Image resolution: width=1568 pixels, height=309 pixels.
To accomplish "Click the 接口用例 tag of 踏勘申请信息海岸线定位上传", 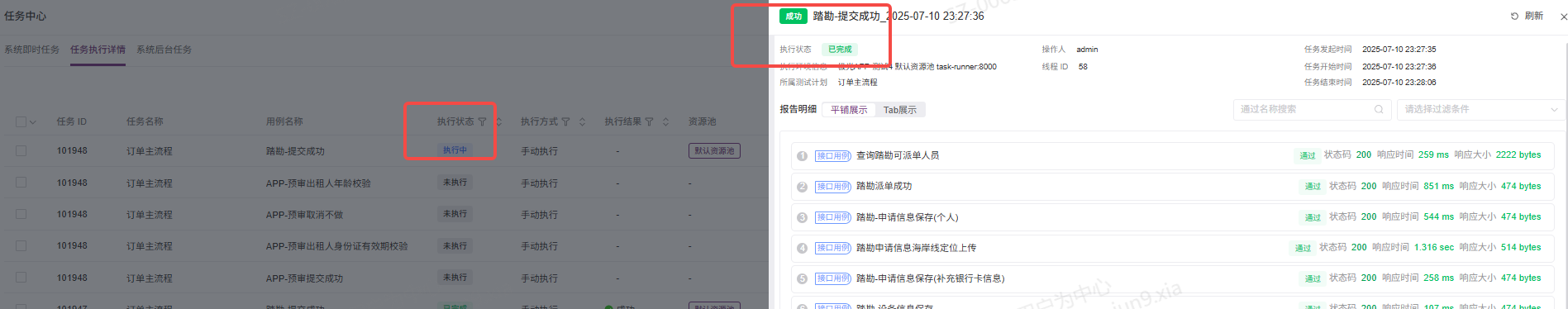I will click(x=832, y=248).
